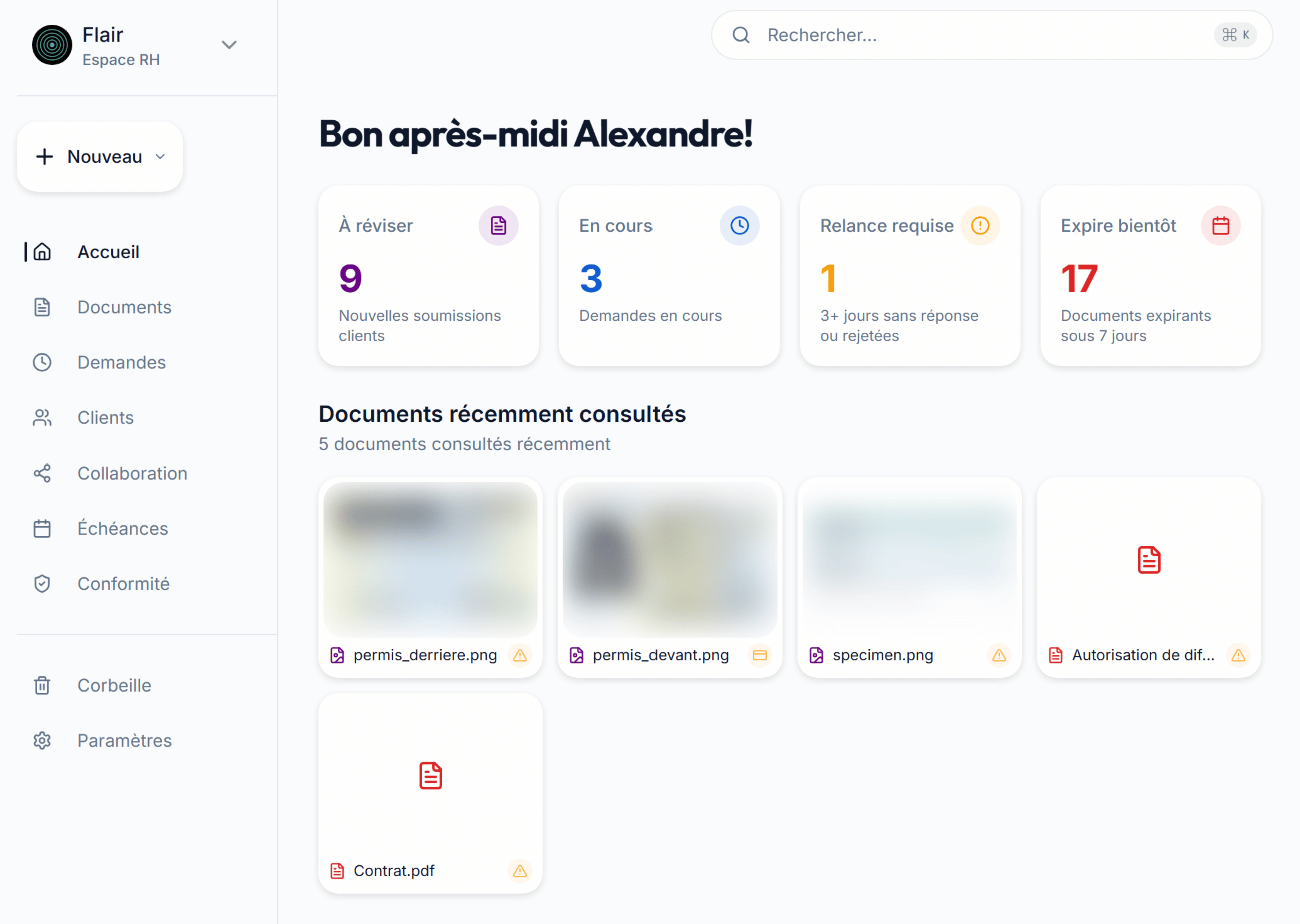
Task: Click the purple document icon on À réviser card
Action: coord(498,226)
